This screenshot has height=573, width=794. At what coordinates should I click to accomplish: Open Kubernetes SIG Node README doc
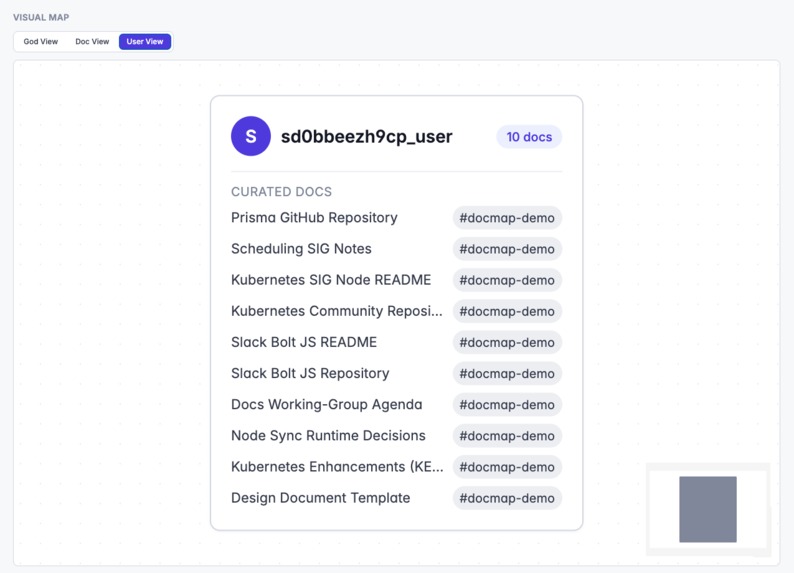tap(331, 280)
